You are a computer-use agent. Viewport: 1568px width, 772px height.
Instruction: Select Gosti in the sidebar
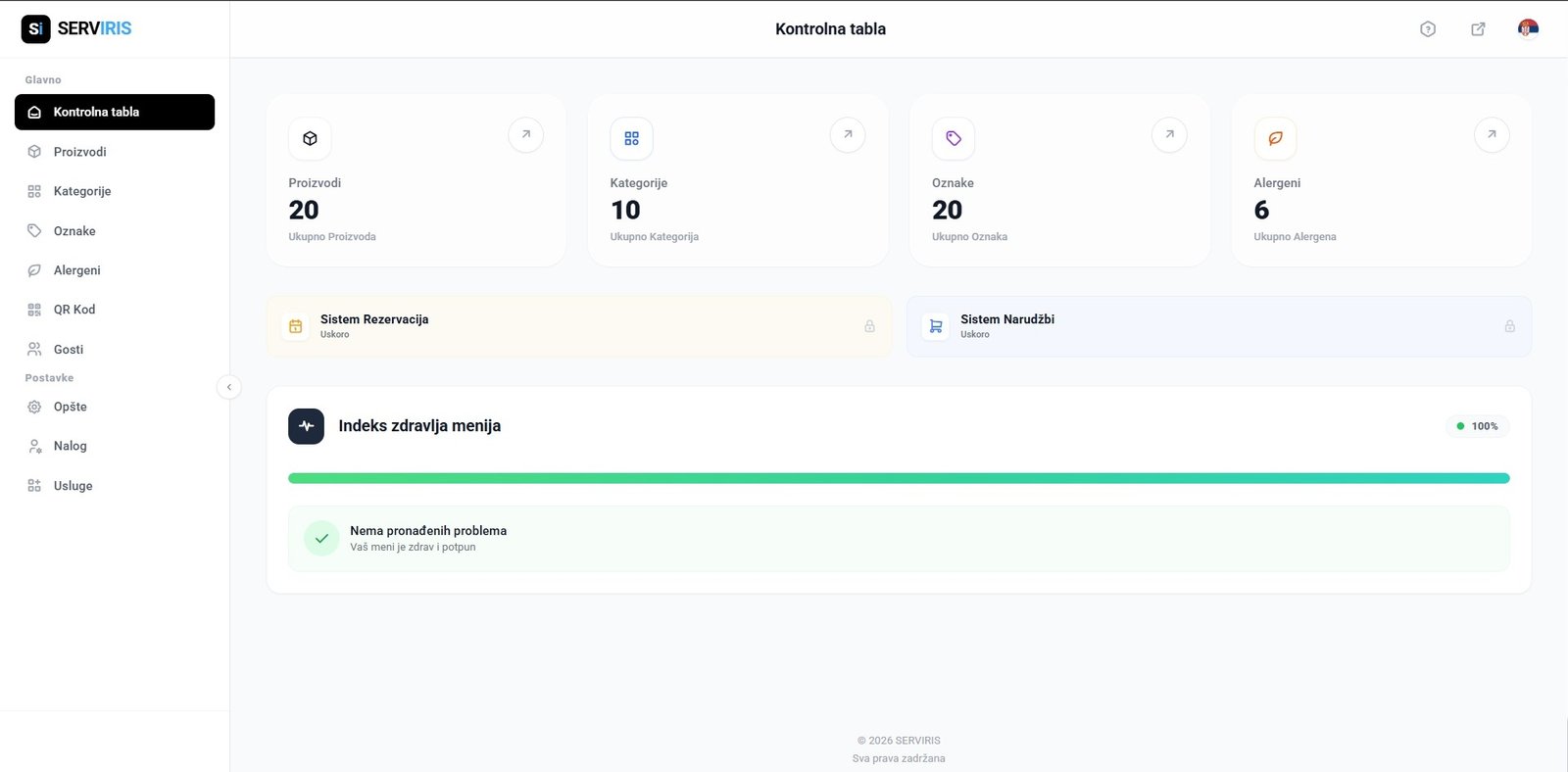tap(69, 350)
